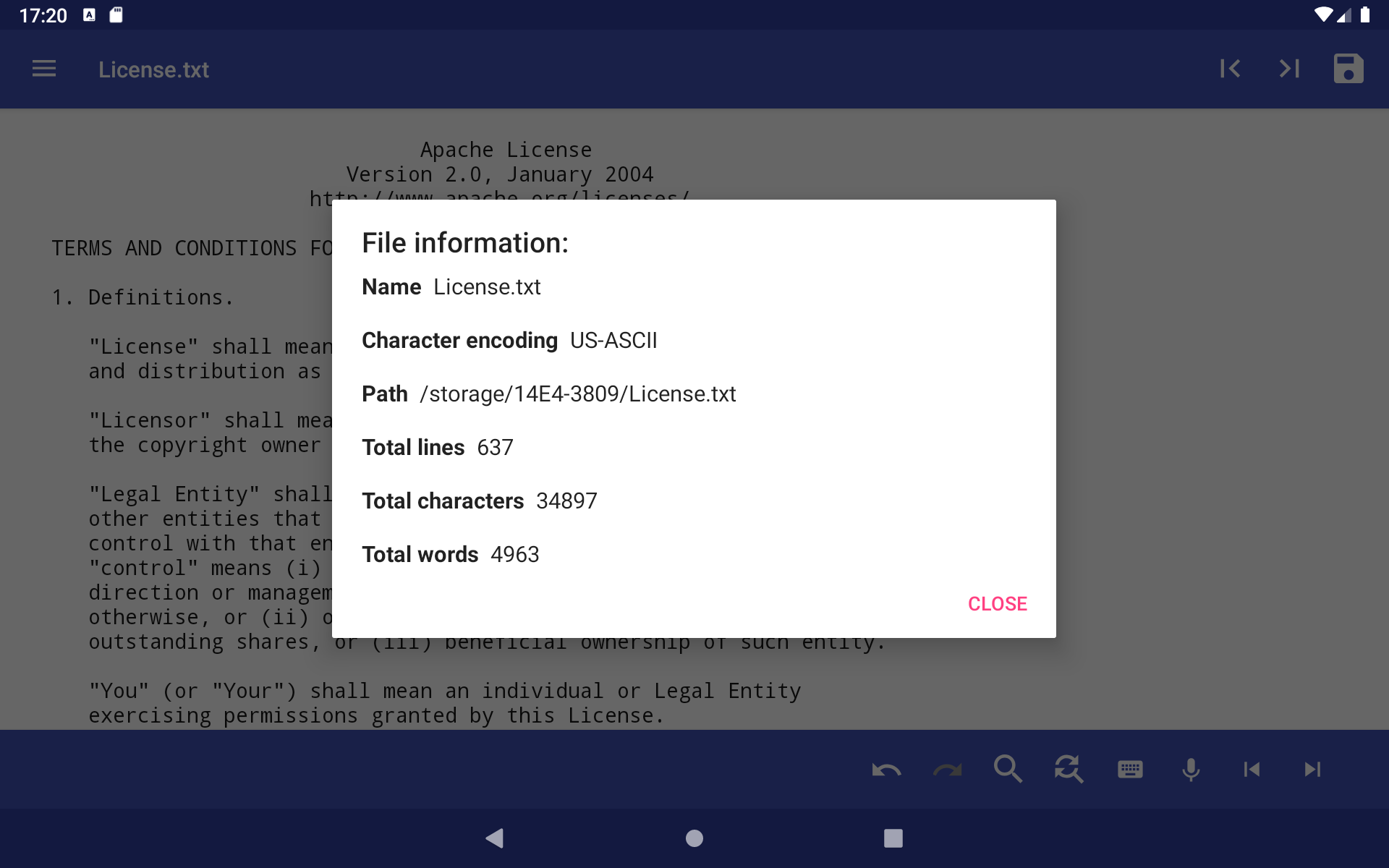Click the Version 2.0, January 2004 line

point(499,174)
